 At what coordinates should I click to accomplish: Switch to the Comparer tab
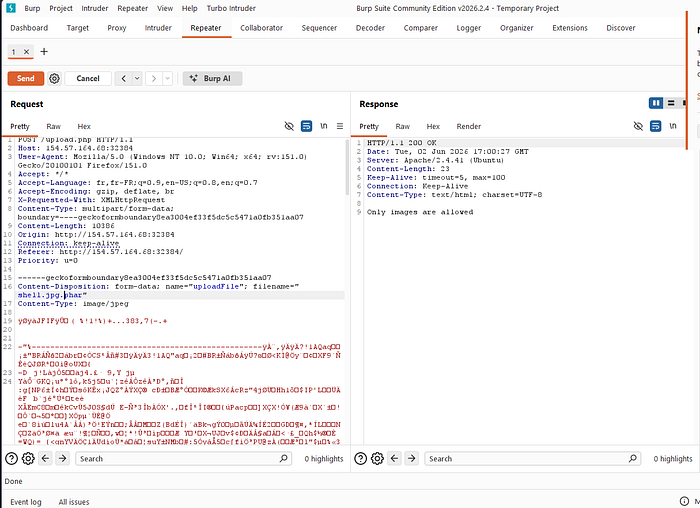tap(421, 28)
